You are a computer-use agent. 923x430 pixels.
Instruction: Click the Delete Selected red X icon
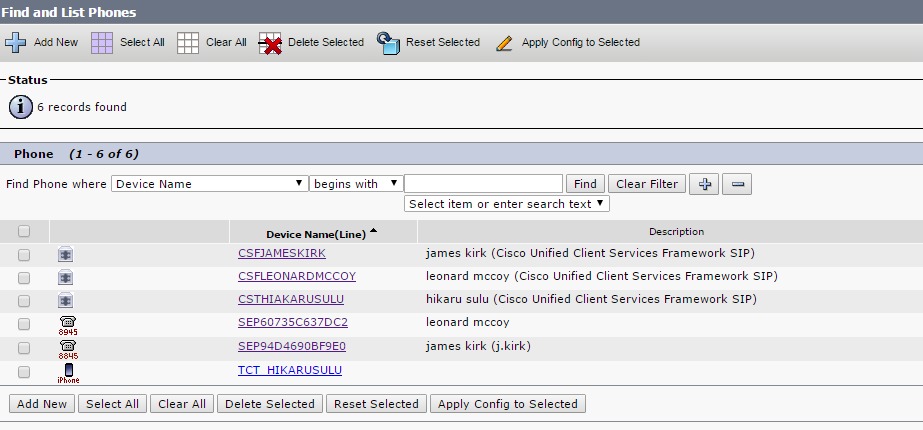pos(270,44)
